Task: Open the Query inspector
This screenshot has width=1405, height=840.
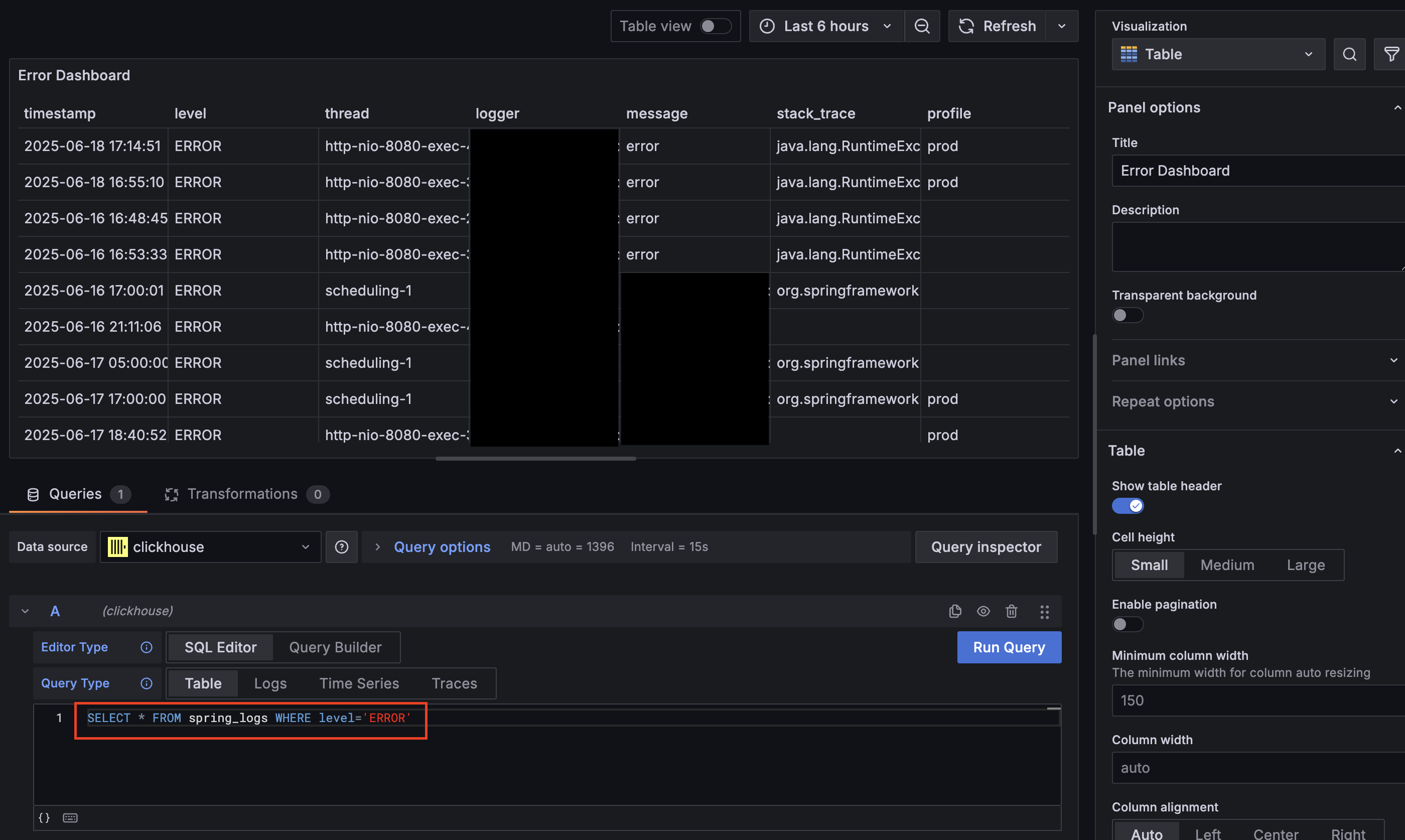Action: [x=986, y=547]
